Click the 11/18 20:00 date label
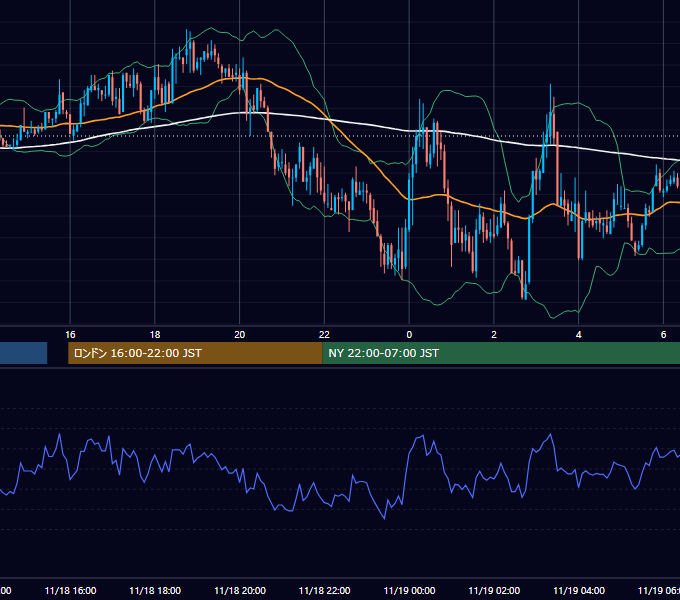The image size is (680, 600). pos(240,591)
